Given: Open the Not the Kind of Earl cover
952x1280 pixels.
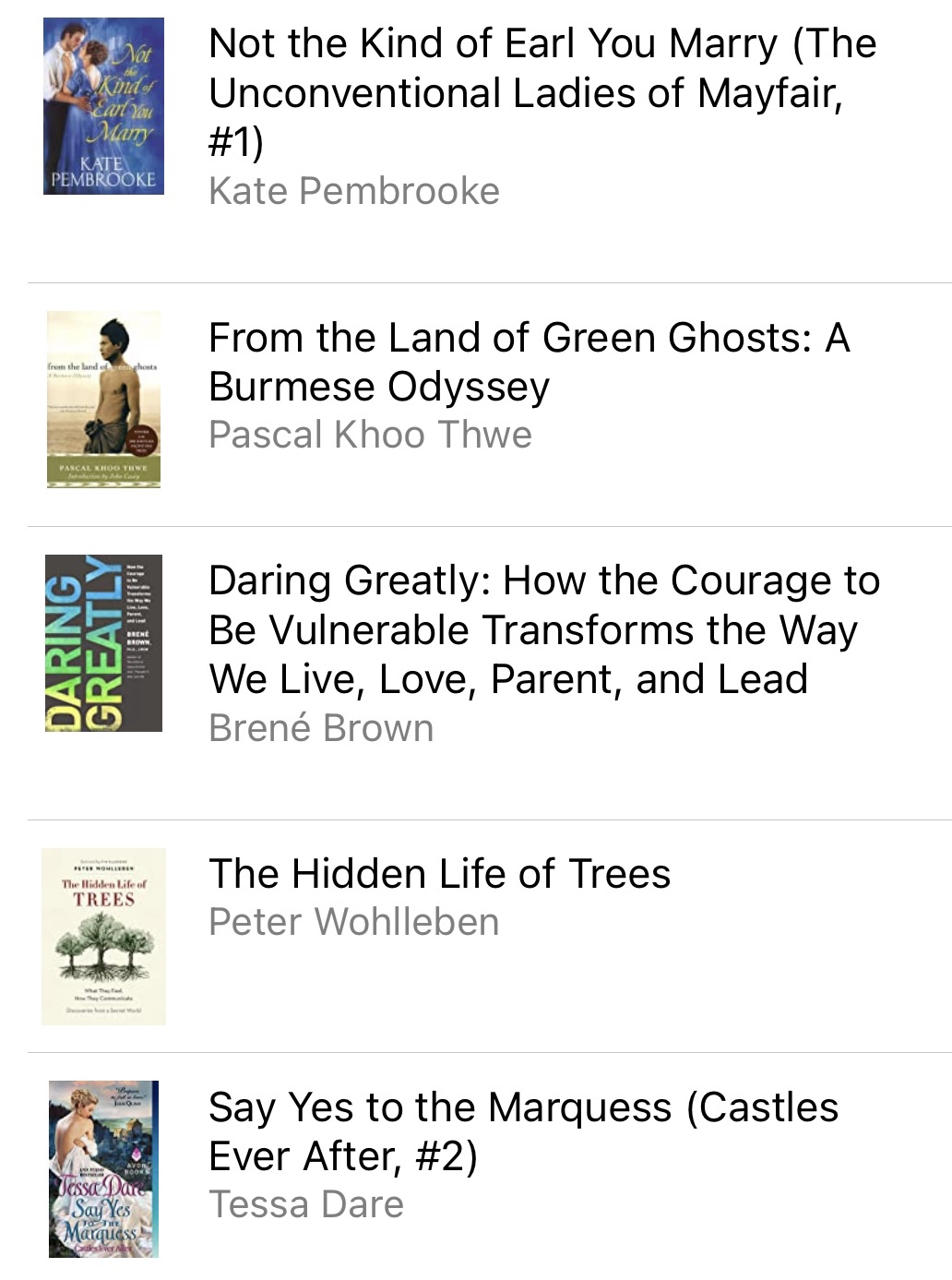Looking at the screenshot, I should (103, 106).
